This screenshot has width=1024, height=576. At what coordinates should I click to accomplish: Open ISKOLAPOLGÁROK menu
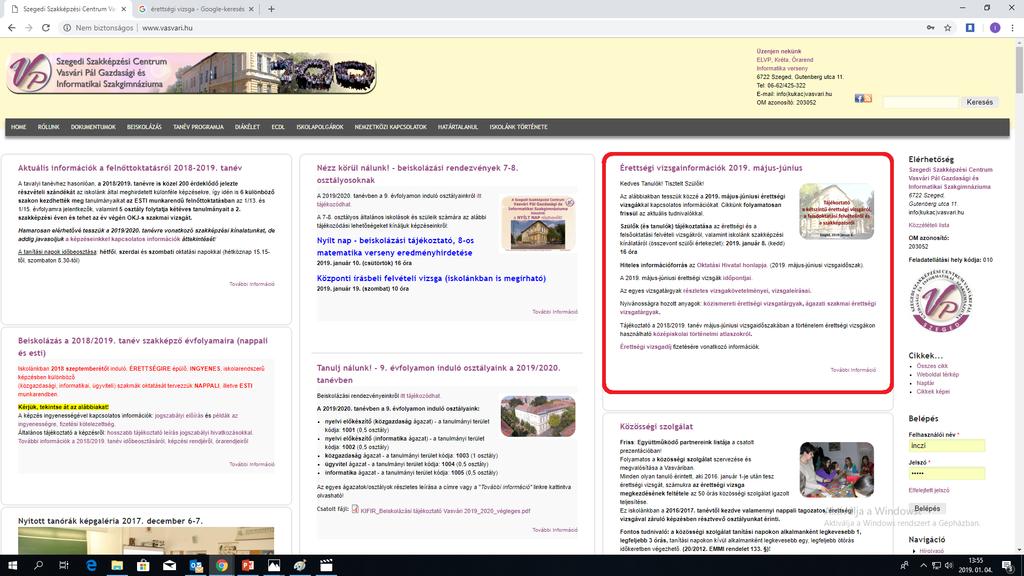320,127
